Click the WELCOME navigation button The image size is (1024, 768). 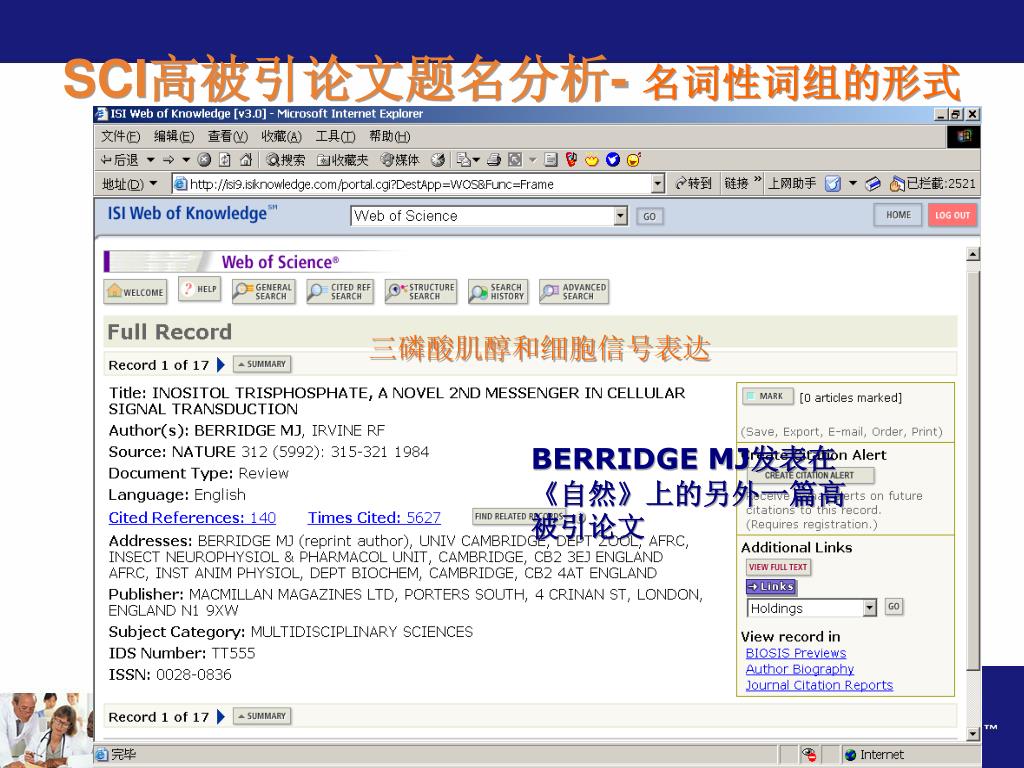135,292
